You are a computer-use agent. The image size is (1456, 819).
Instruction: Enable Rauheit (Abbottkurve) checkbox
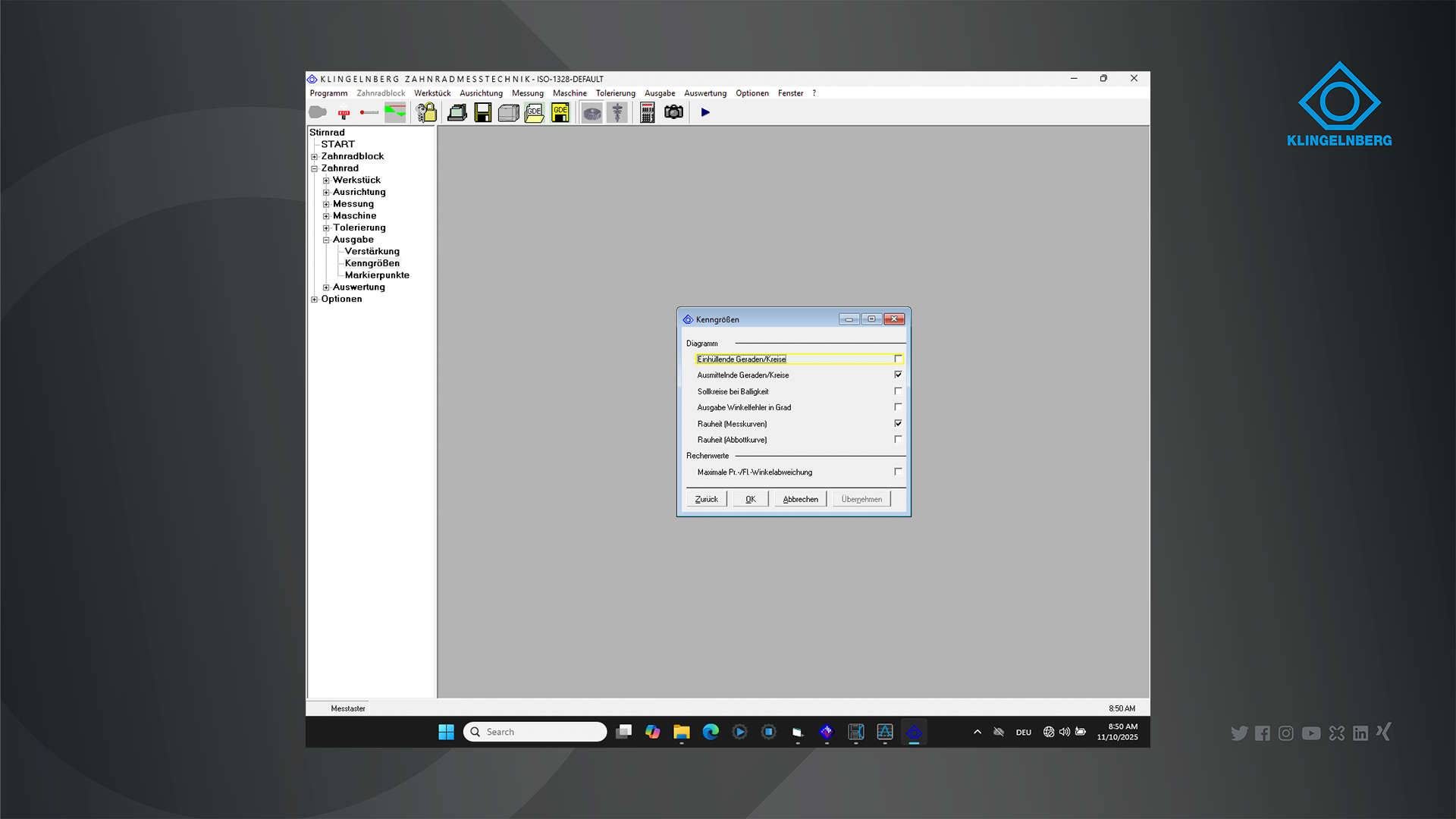(898, 439)
